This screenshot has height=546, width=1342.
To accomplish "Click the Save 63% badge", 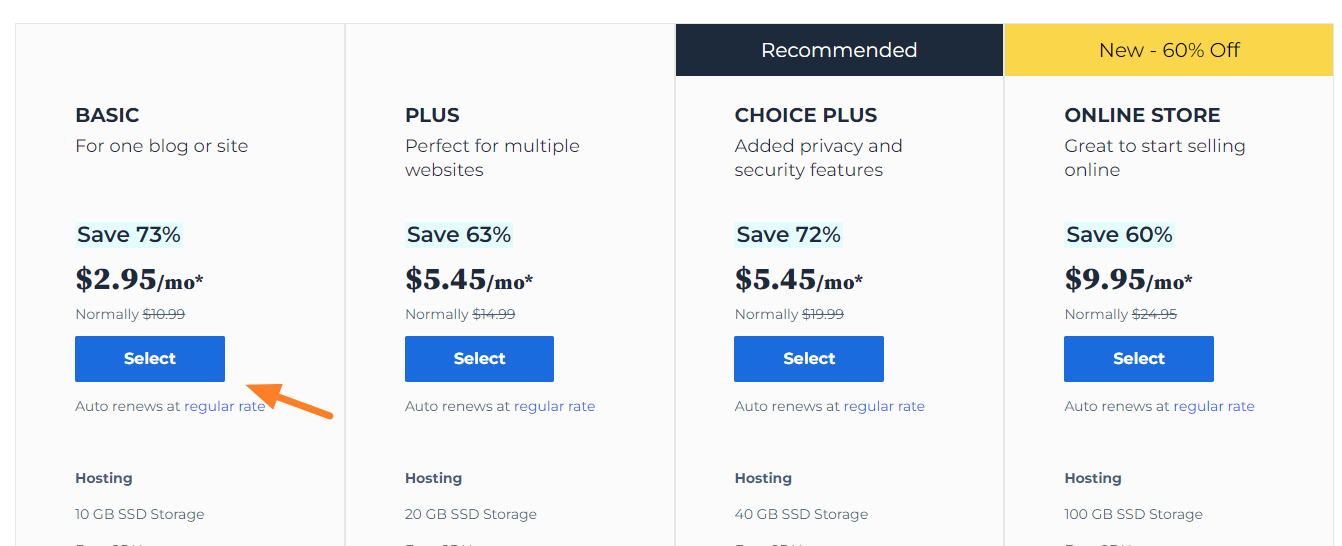I will pyautogui.click(x=459, y=235).
